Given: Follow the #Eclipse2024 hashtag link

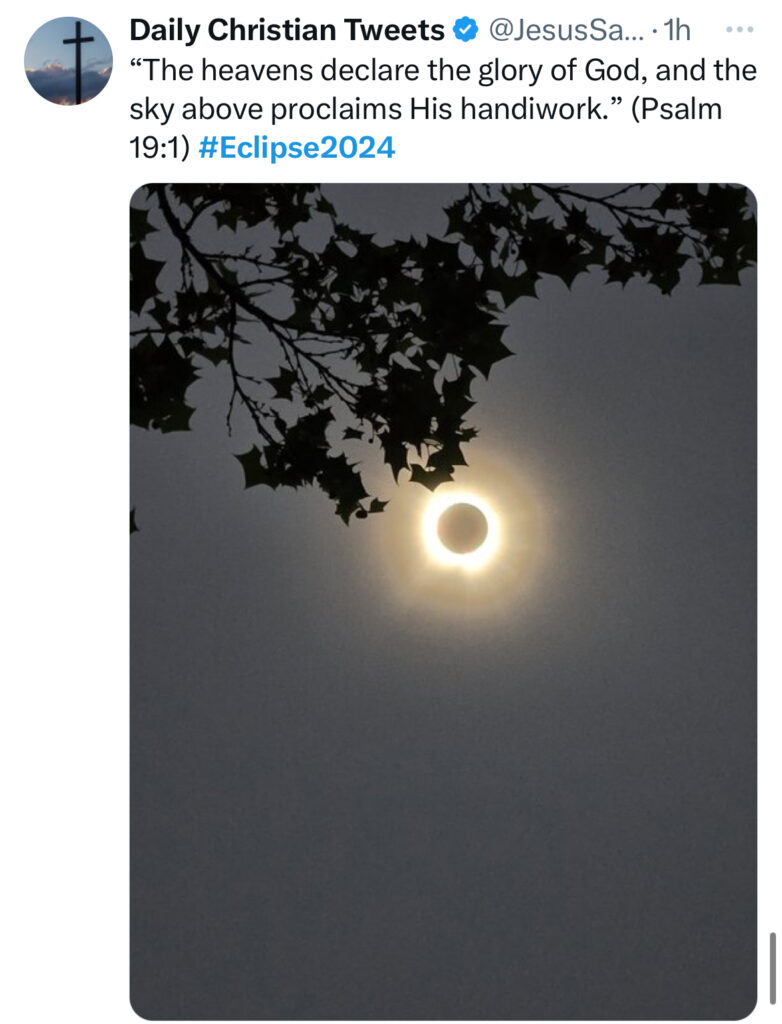Looking at the screenshot, I should point(296,148).
